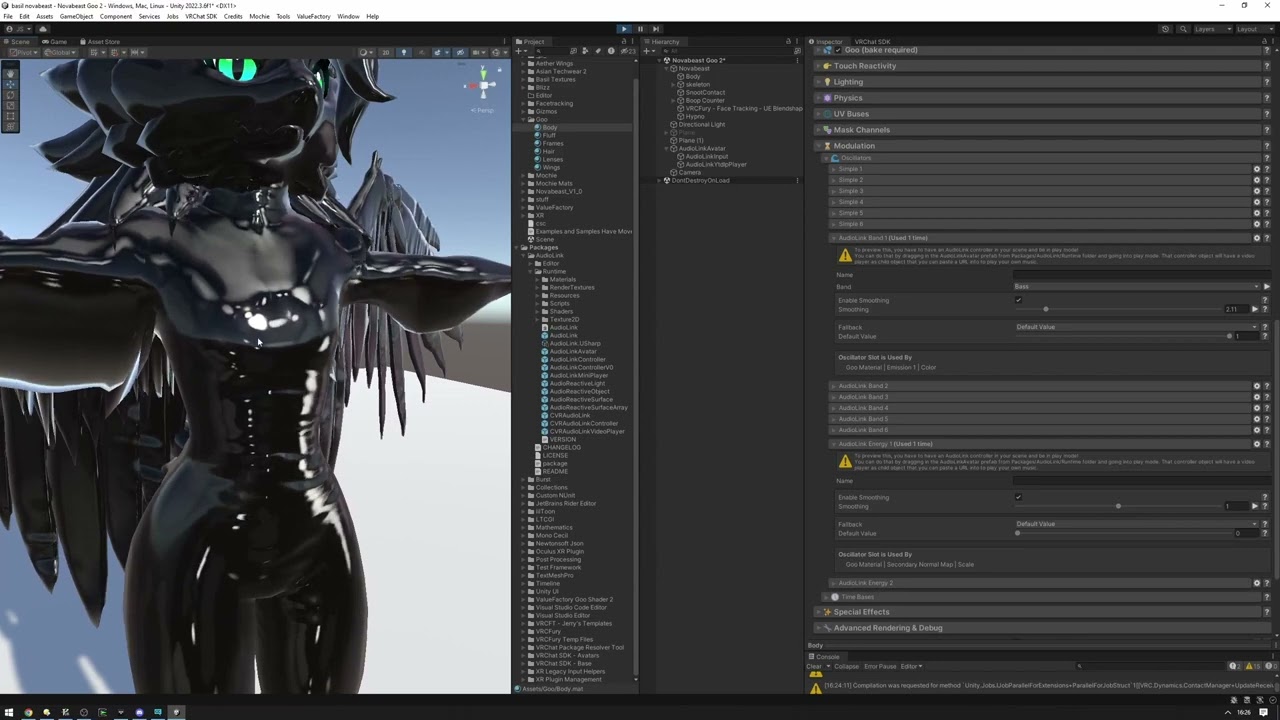Click the Console Clear button
The width and height of the screenshot is (1280, 720).
pos(814,666)
